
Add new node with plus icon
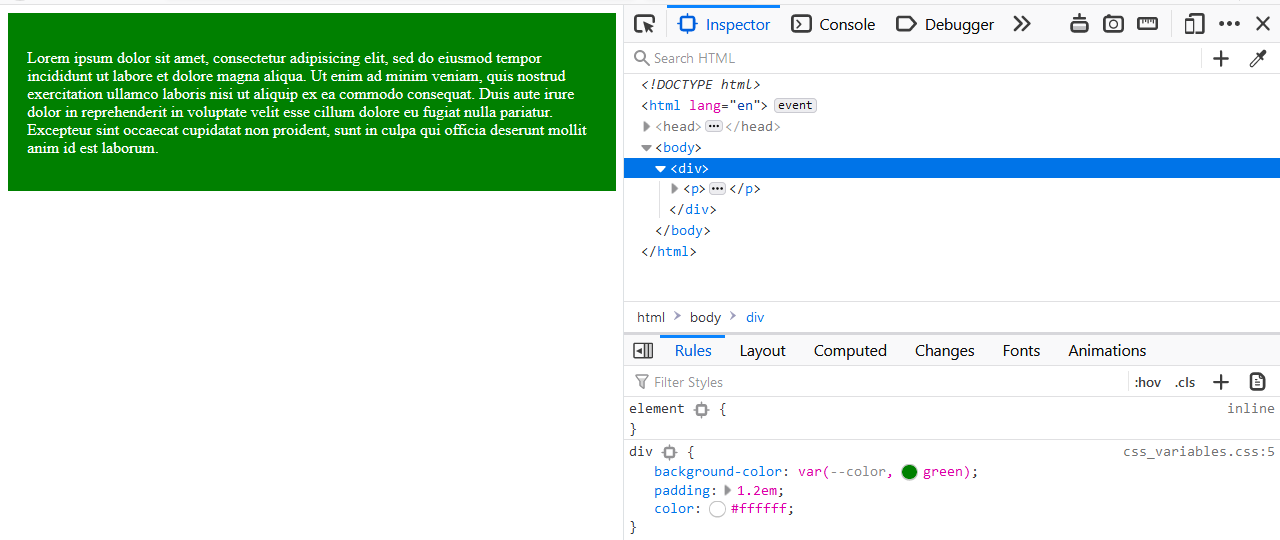pyautogui.click(x=1221, y=58)
